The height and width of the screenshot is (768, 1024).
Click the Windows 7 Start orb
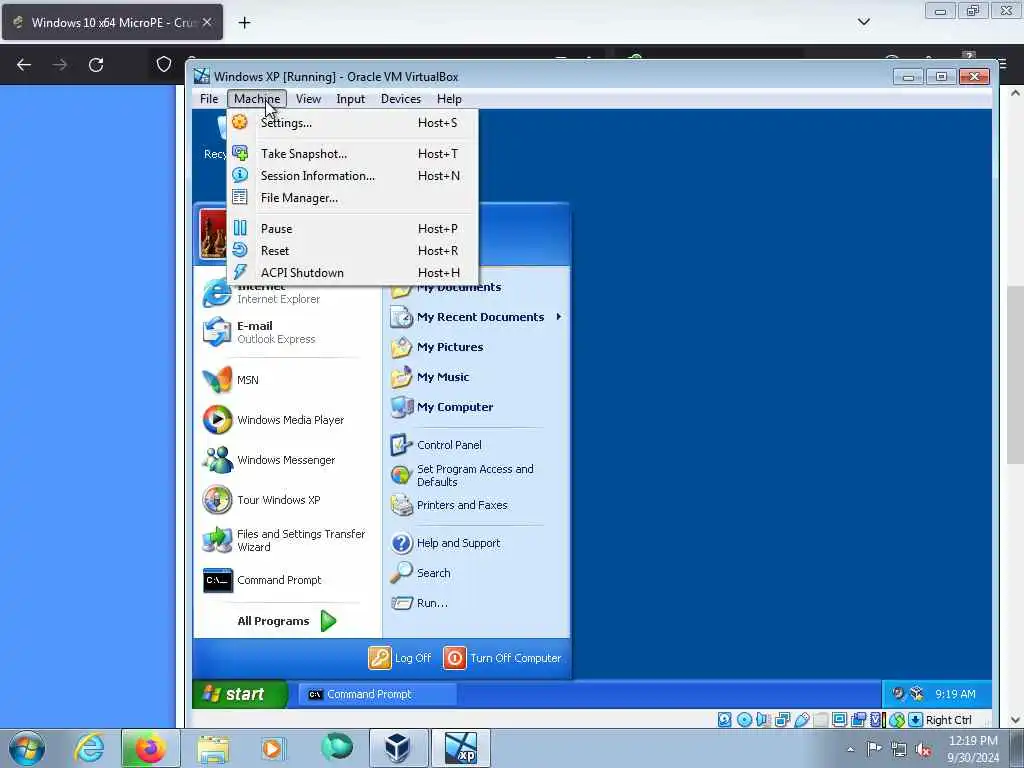[27, 749]
